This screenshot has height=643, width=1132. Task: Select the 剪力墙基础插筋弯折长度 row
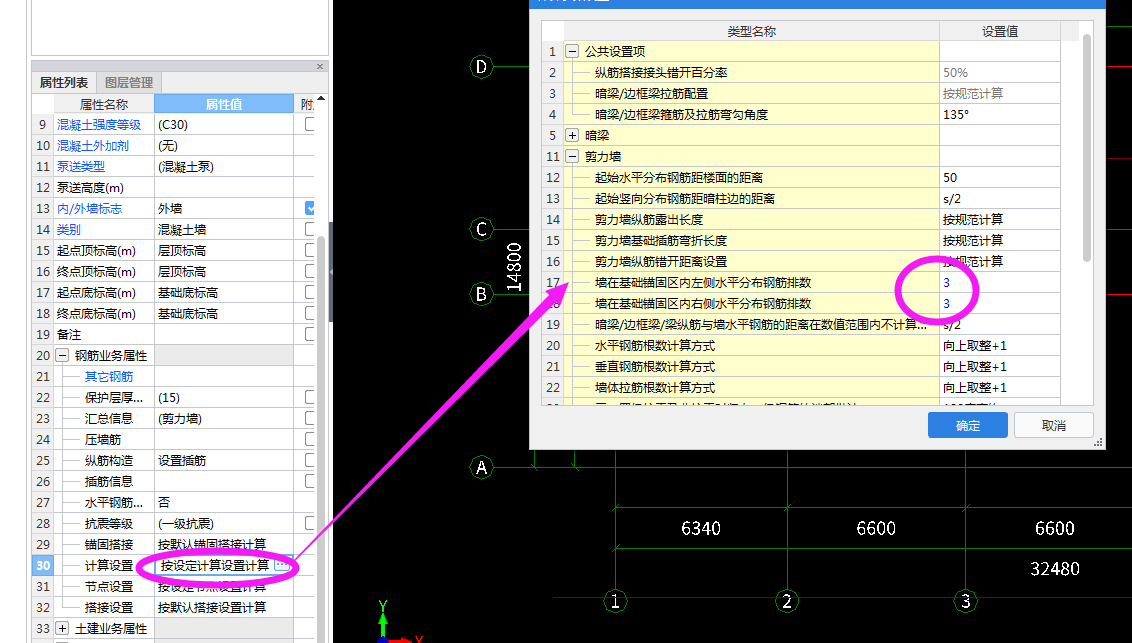tap(801, 240)
